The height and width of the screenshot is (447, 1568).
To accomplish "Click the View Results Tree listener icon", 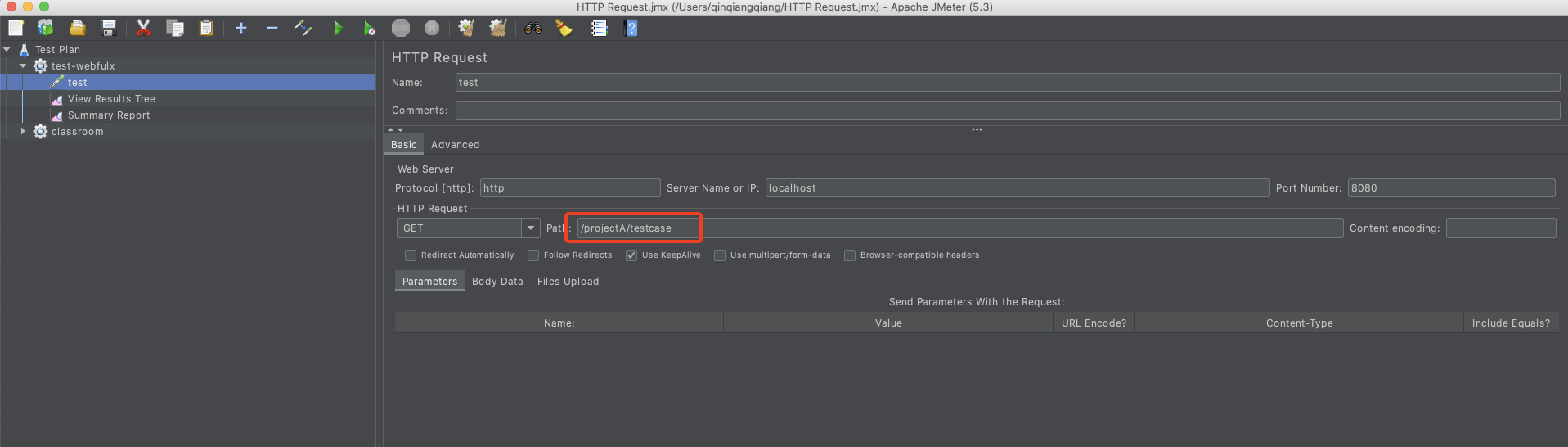I will [x=56, y=98].
